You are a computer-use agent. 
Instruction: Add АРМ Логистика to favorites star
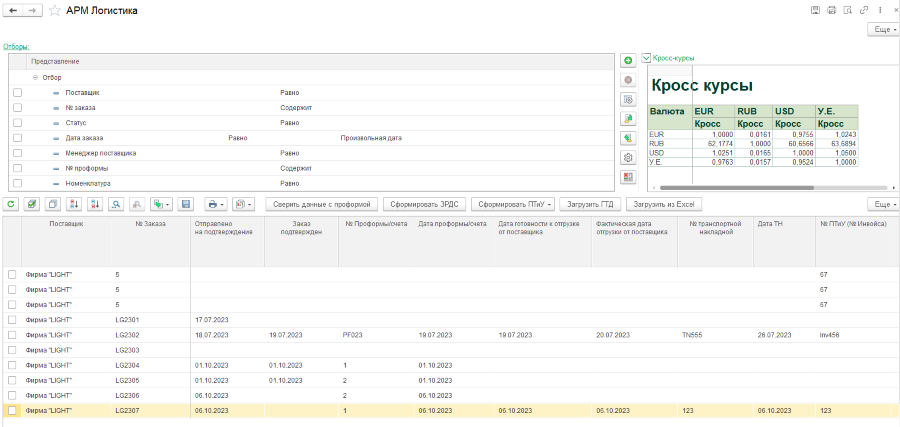point(55,10)
